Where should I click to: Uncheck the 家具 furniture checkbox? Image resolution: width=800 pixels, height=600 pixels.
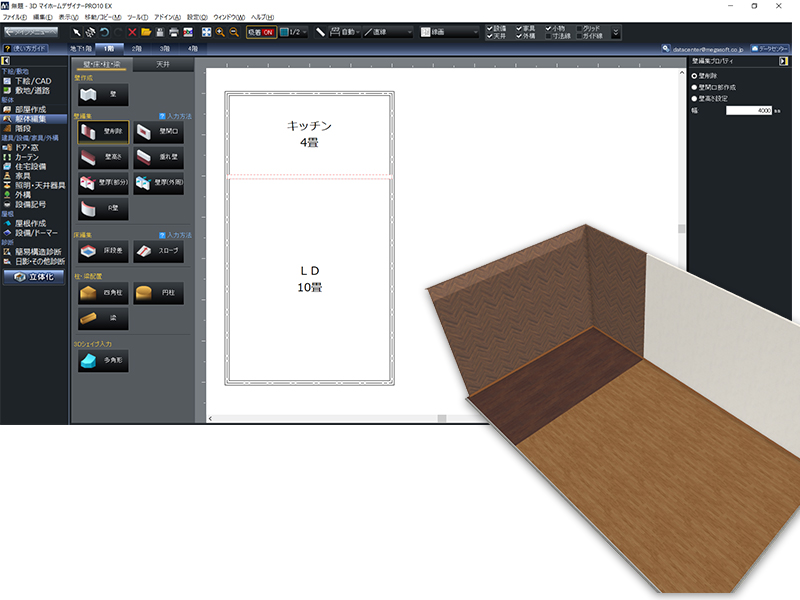coord(518,28)
